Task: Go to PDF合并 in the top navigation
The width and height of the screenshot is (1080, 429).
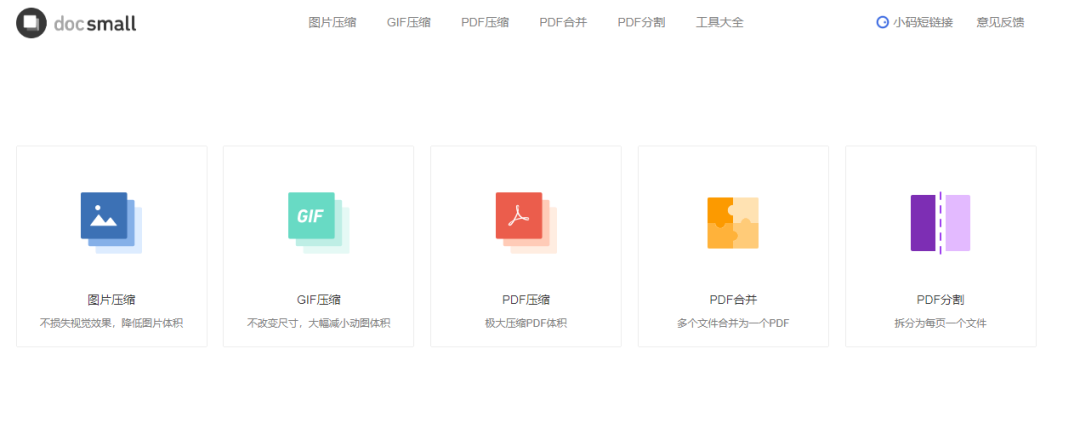Action: coord(563,22)
